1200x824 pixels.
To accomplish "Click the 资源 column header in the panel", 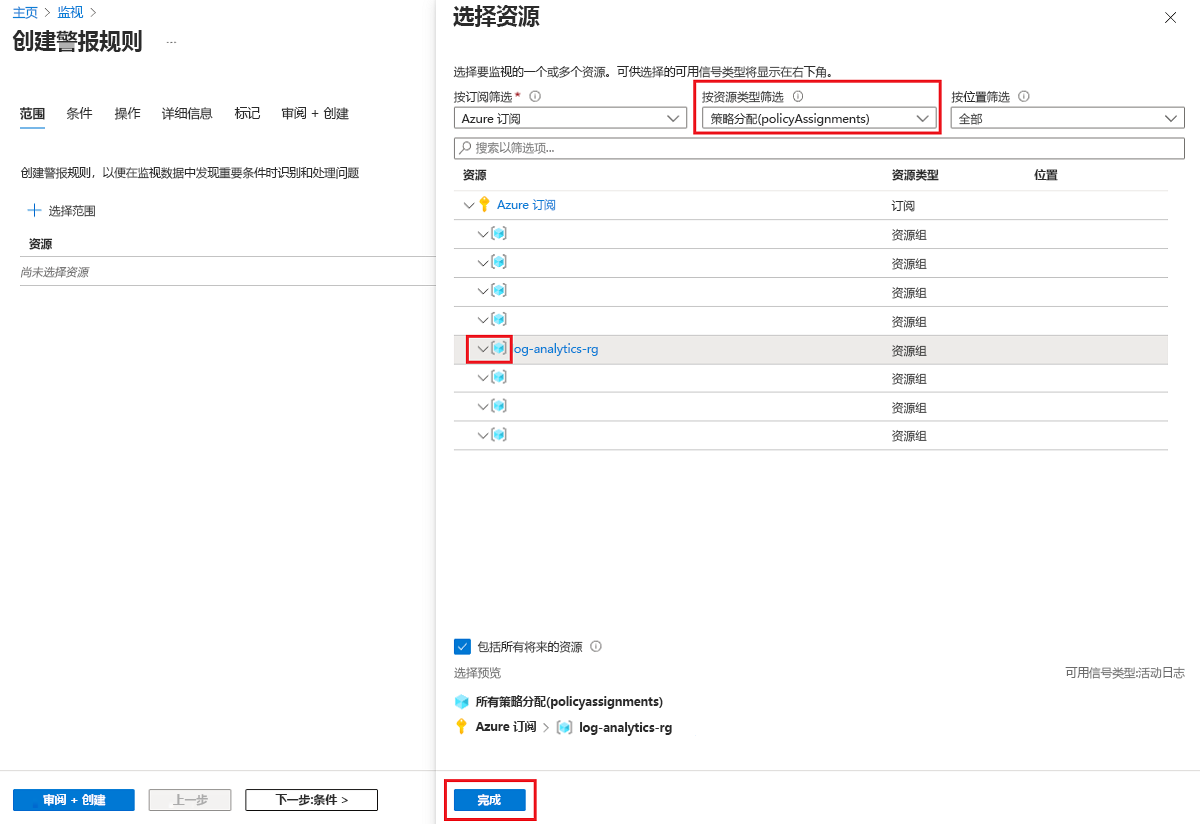I will (x=475, y=175).
